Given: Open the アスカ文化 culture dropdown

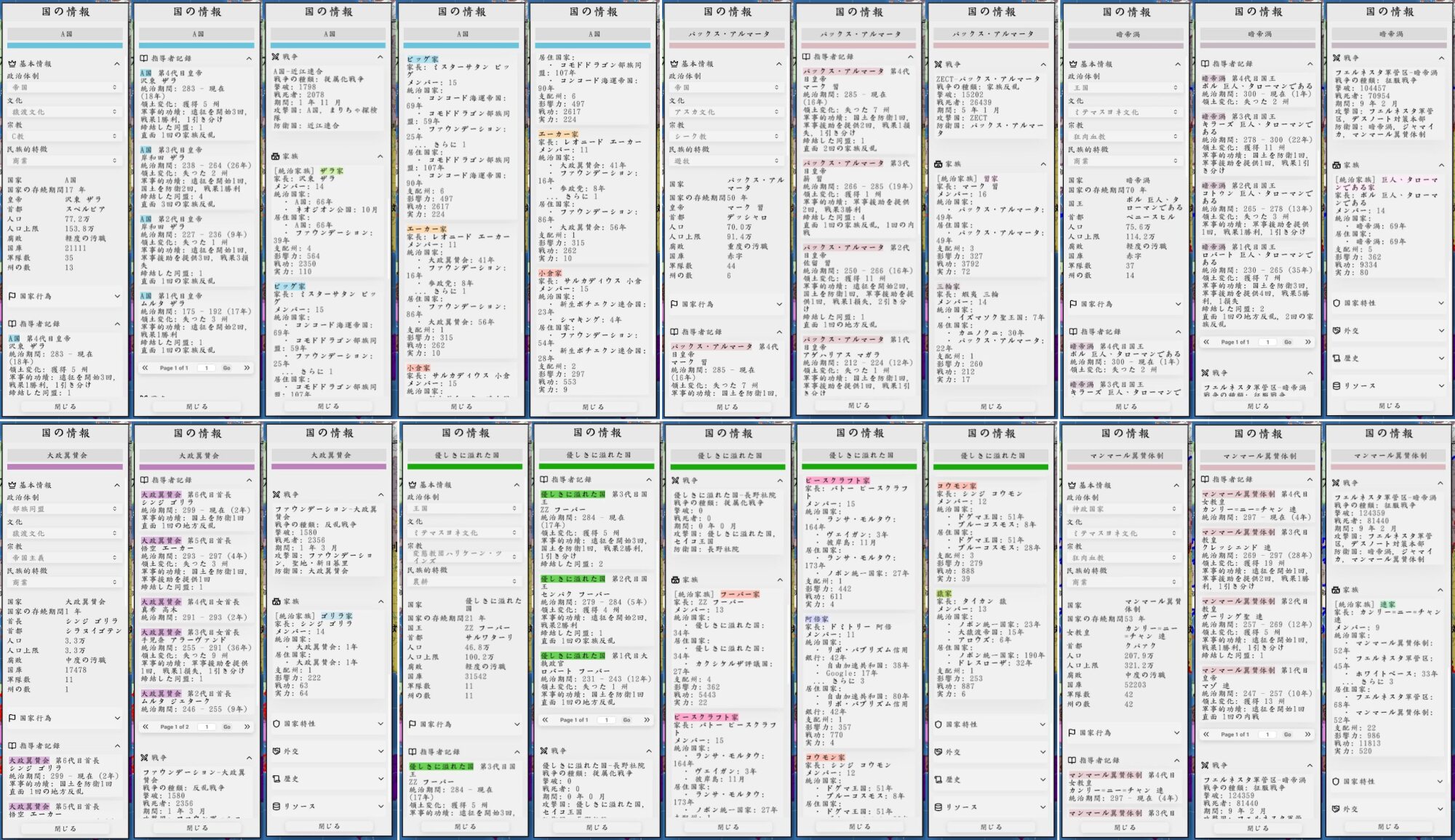Looking at the screenshot, I should pyautogui.click(x=725, y=112).
